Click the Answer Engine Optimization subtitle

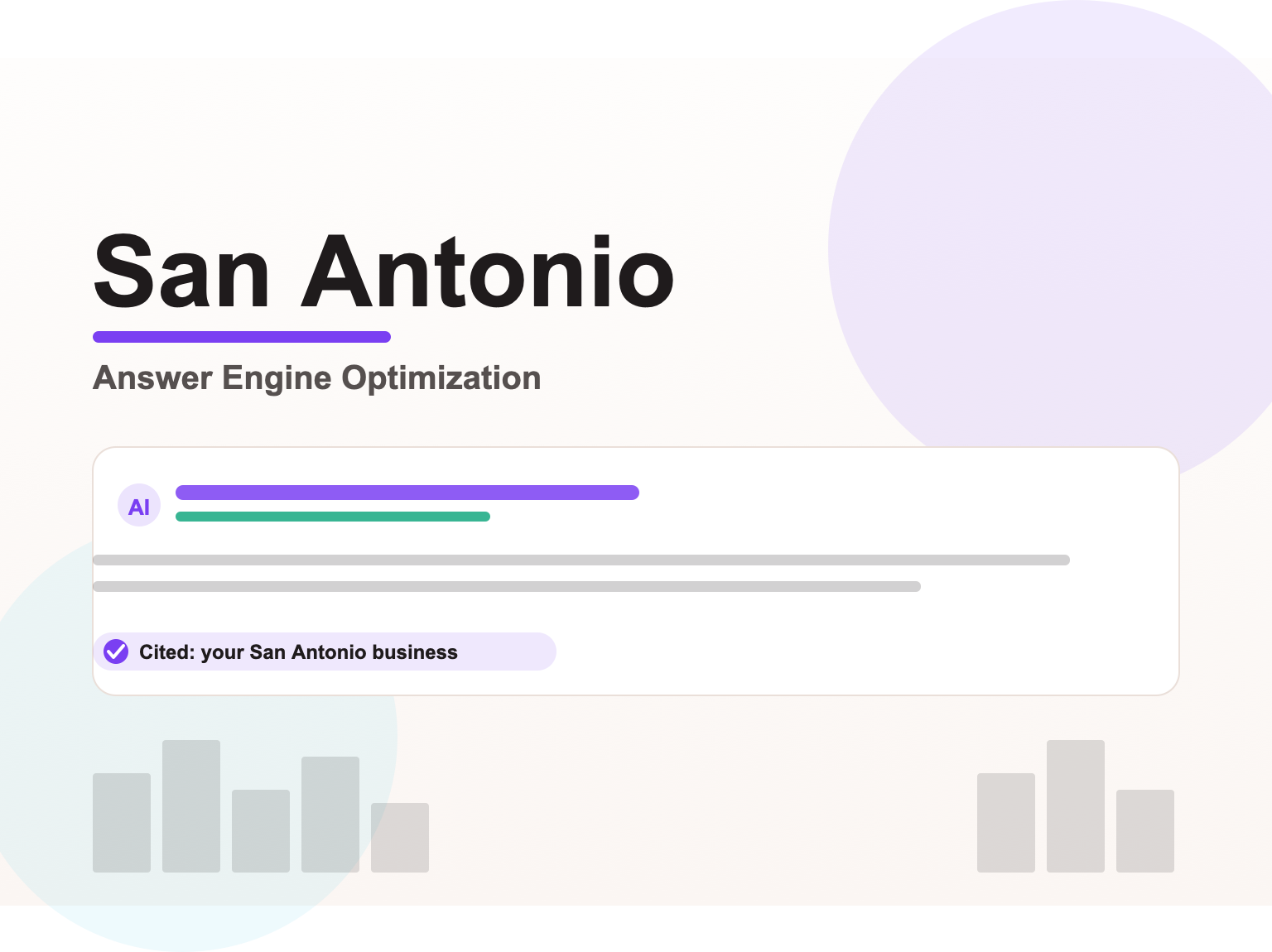pos(317,377)
